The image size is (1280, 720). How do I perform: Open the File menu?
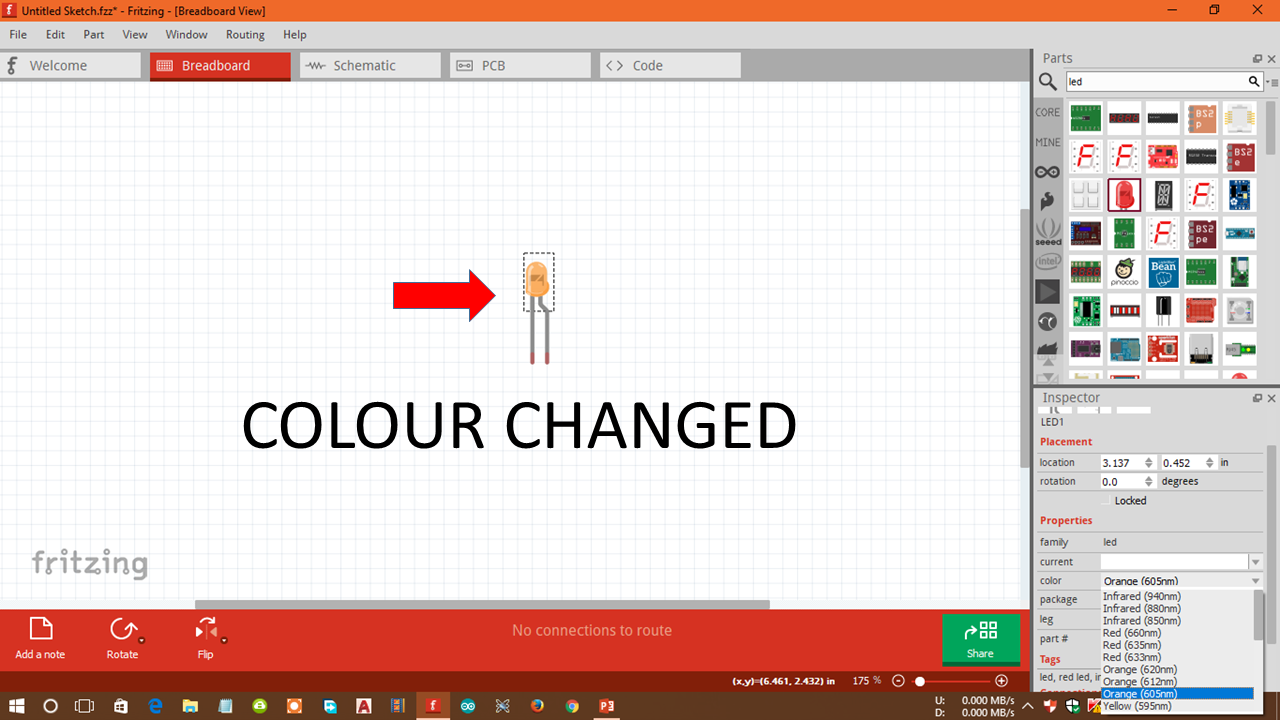(x=18, y=34)
